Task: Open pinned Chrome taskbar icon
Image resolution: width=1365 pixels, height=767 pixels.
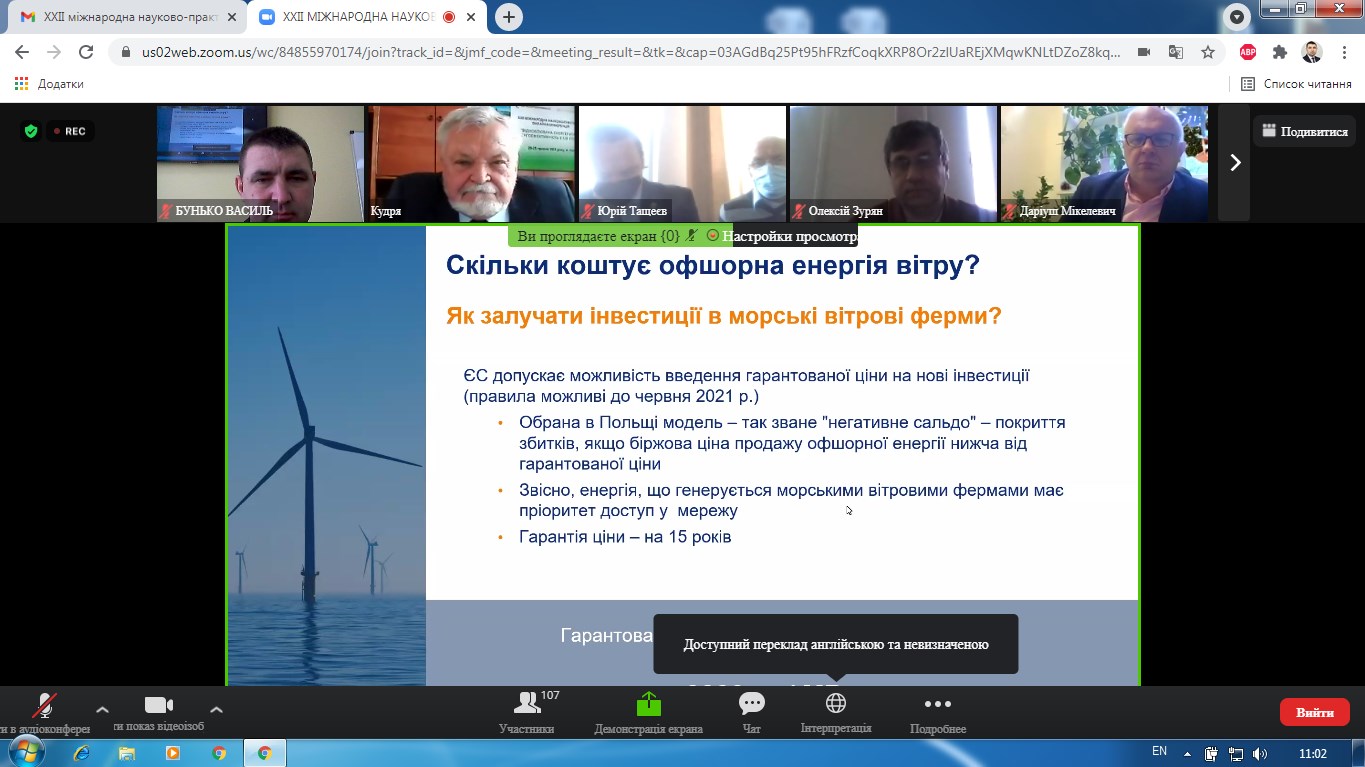Action: click(219, 753)
